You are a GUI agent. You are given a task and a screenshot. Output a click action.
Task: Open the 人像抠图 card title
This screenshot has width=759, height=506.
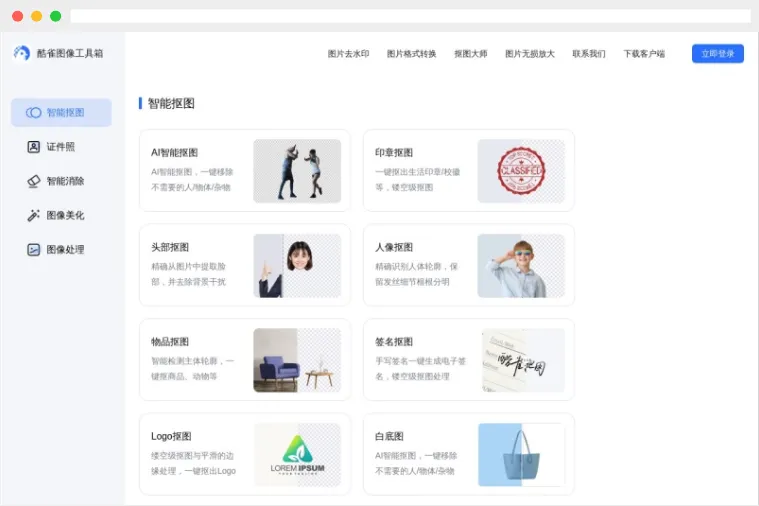pyautogui.click(x=394, y=247)
